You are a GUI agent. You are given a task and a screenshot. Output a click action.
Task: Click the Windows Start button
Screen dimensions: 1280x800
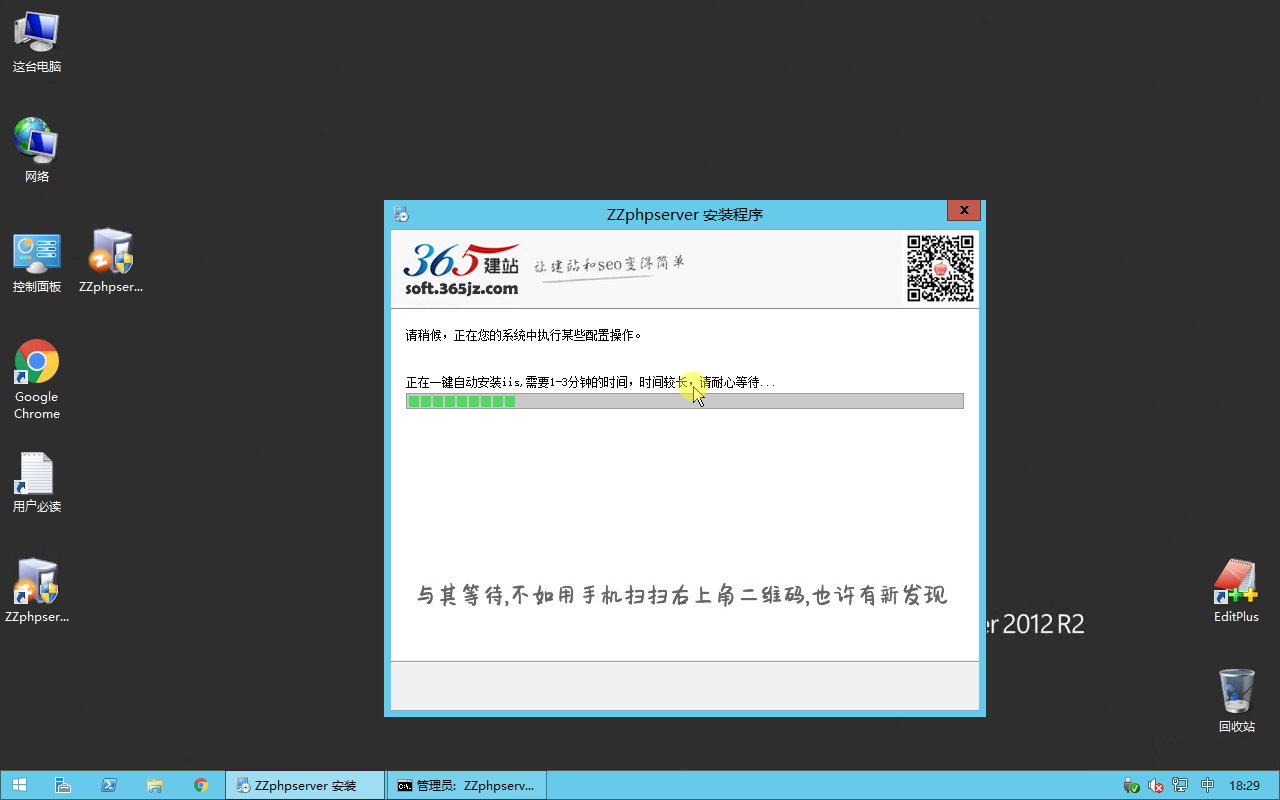tap(19, 785)
